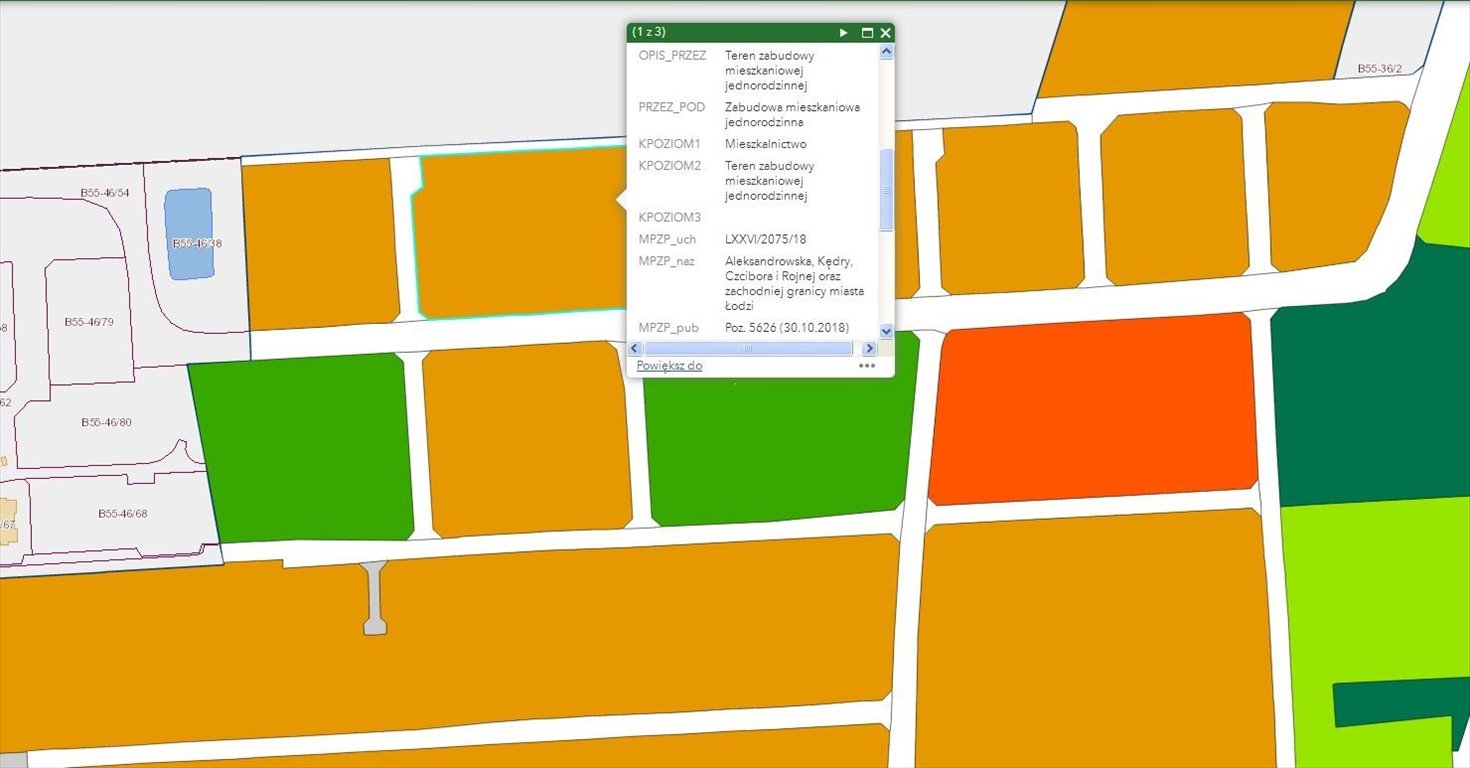Click 'Poz. 5626 (30.10.2018)' publication value
Image resolution: width=1470 pixels, height=768 pixels.
(786, 328)
